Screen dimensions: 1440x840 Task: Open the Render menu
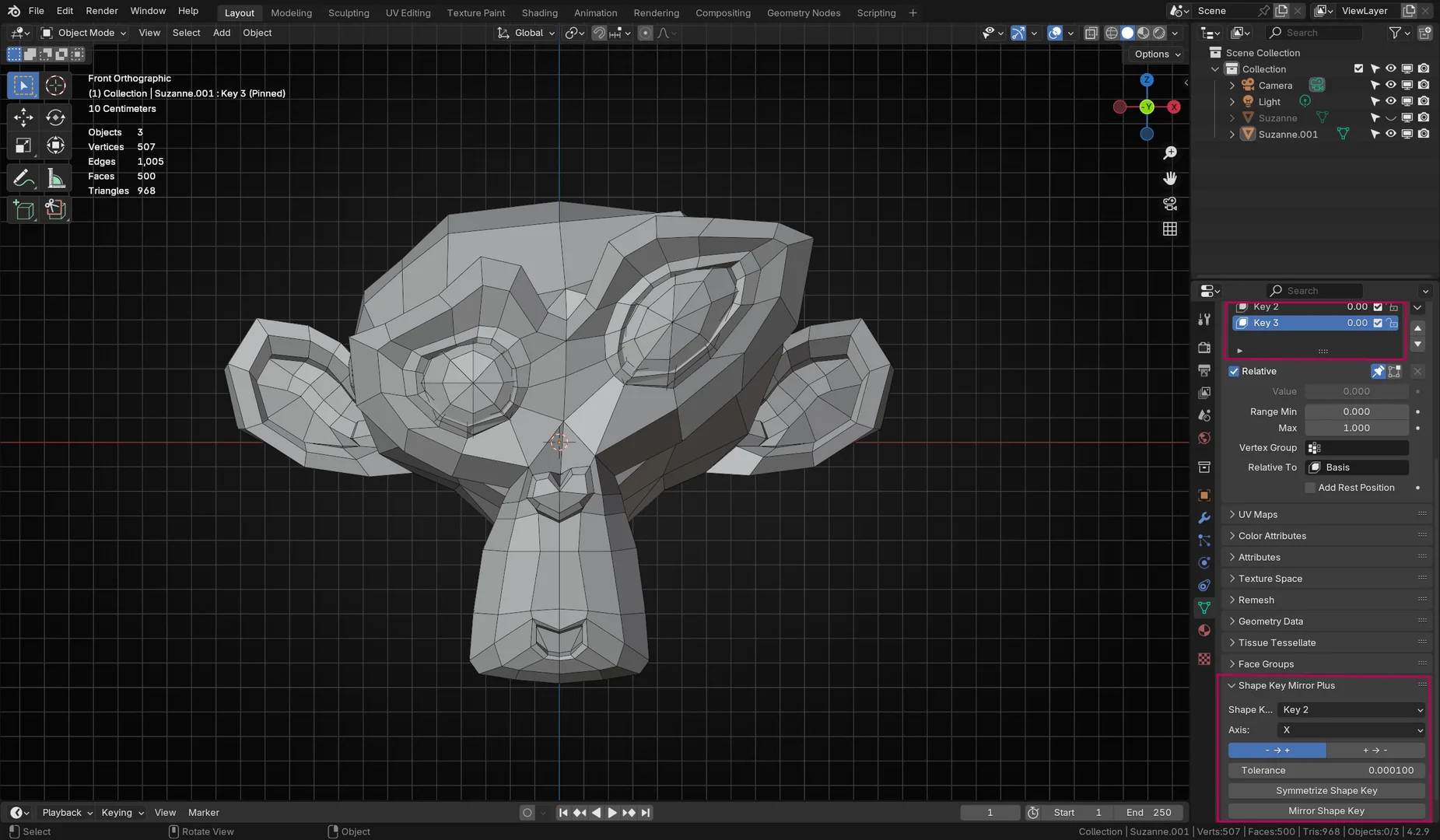(x=102, y=11)
